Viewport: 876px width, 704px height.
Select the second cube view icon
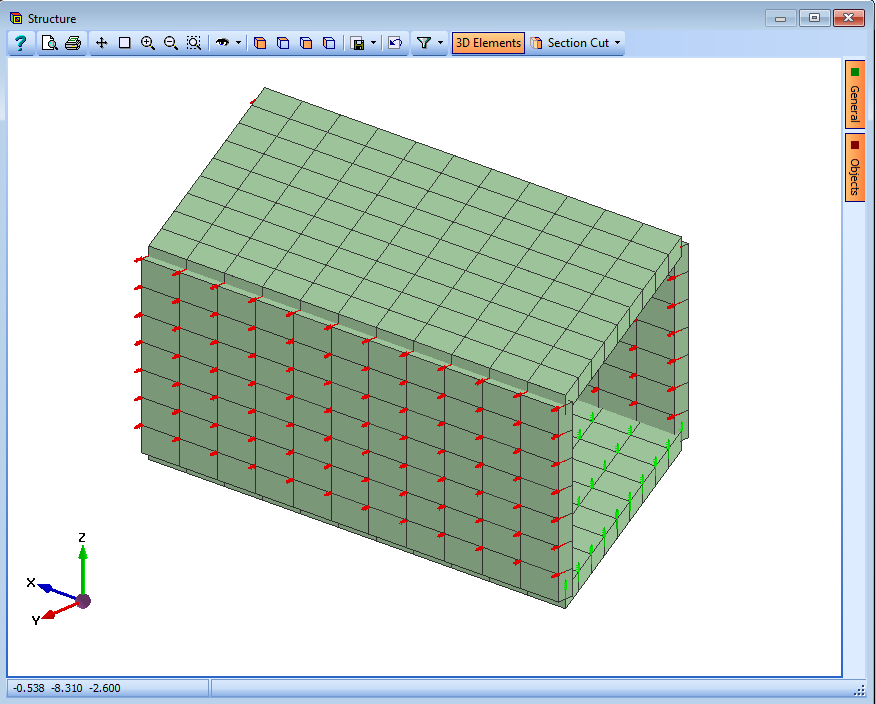tap(283, 43)
